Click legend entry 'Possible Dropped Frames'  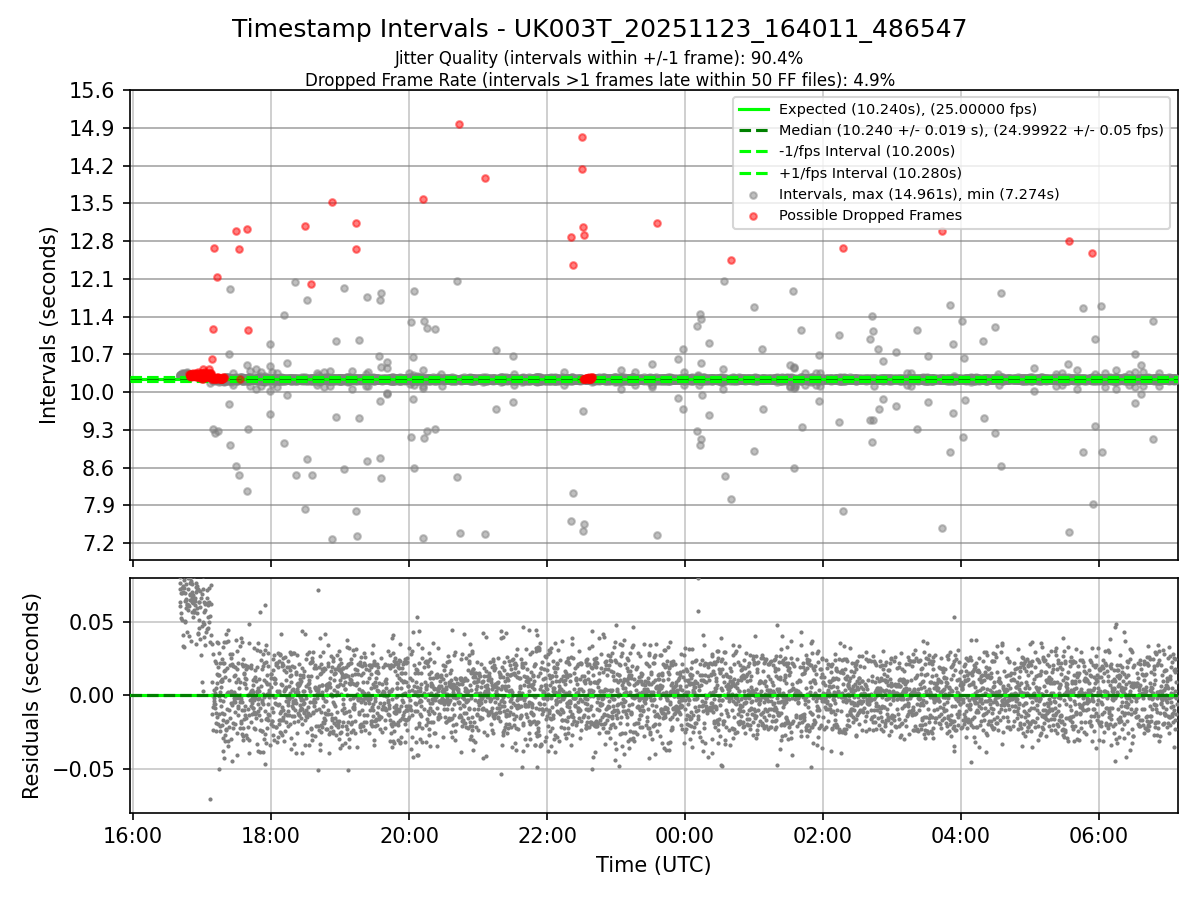point(870,215)
